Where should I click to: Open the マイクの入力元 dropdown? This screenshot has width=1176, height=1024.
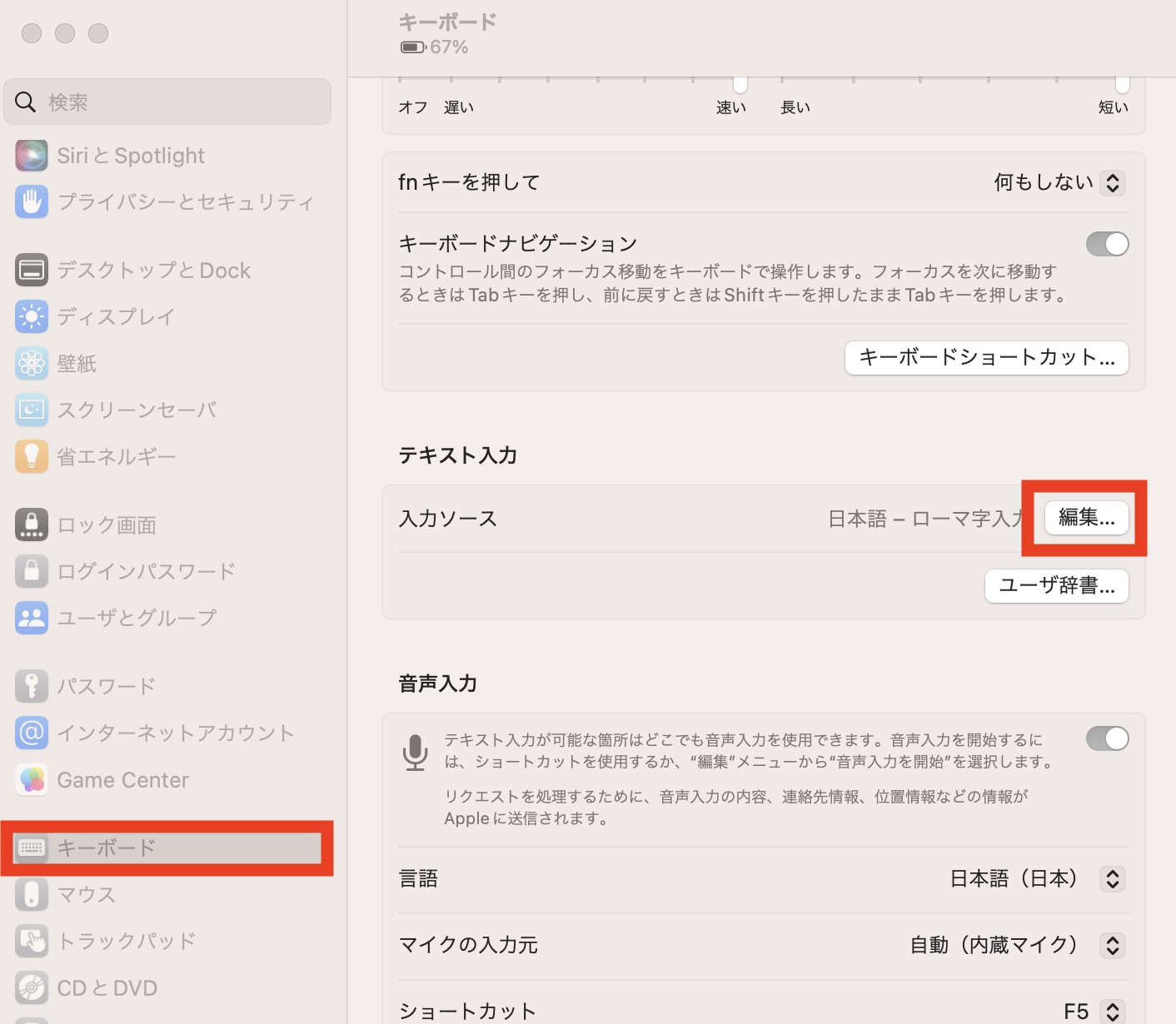(x=1112, y=945)
